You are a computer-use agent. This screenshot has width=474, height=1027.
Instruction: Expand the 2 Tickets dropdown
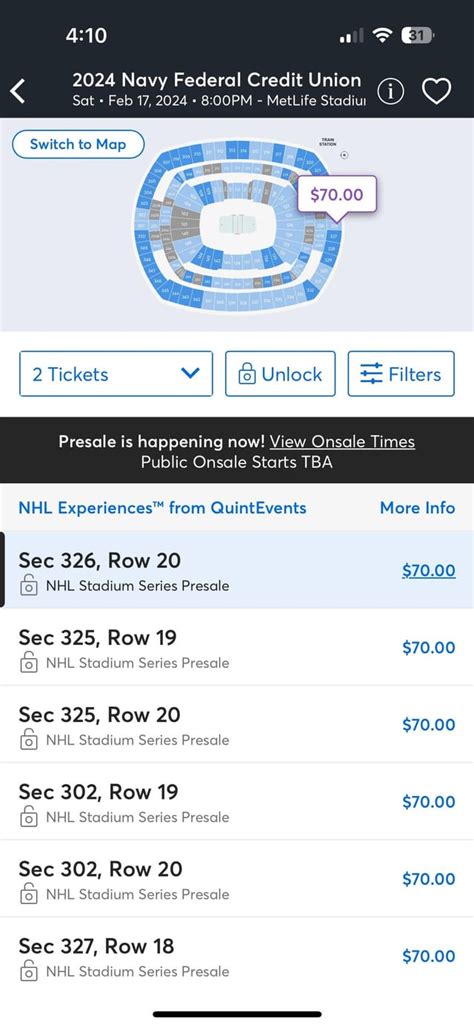(116, 374)
